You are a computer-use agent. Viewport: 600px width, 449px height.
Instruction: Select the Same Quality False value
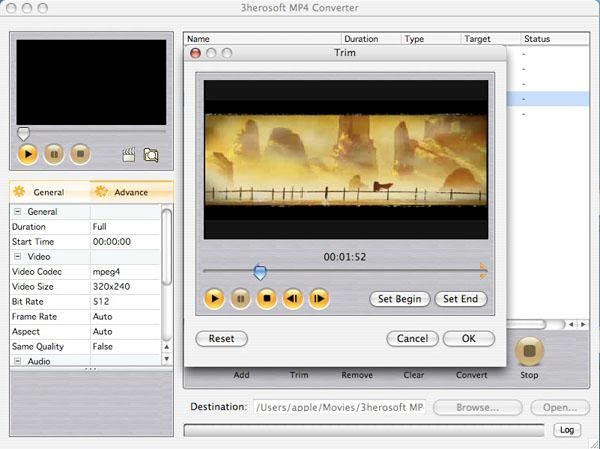click(x=124, y=346)
